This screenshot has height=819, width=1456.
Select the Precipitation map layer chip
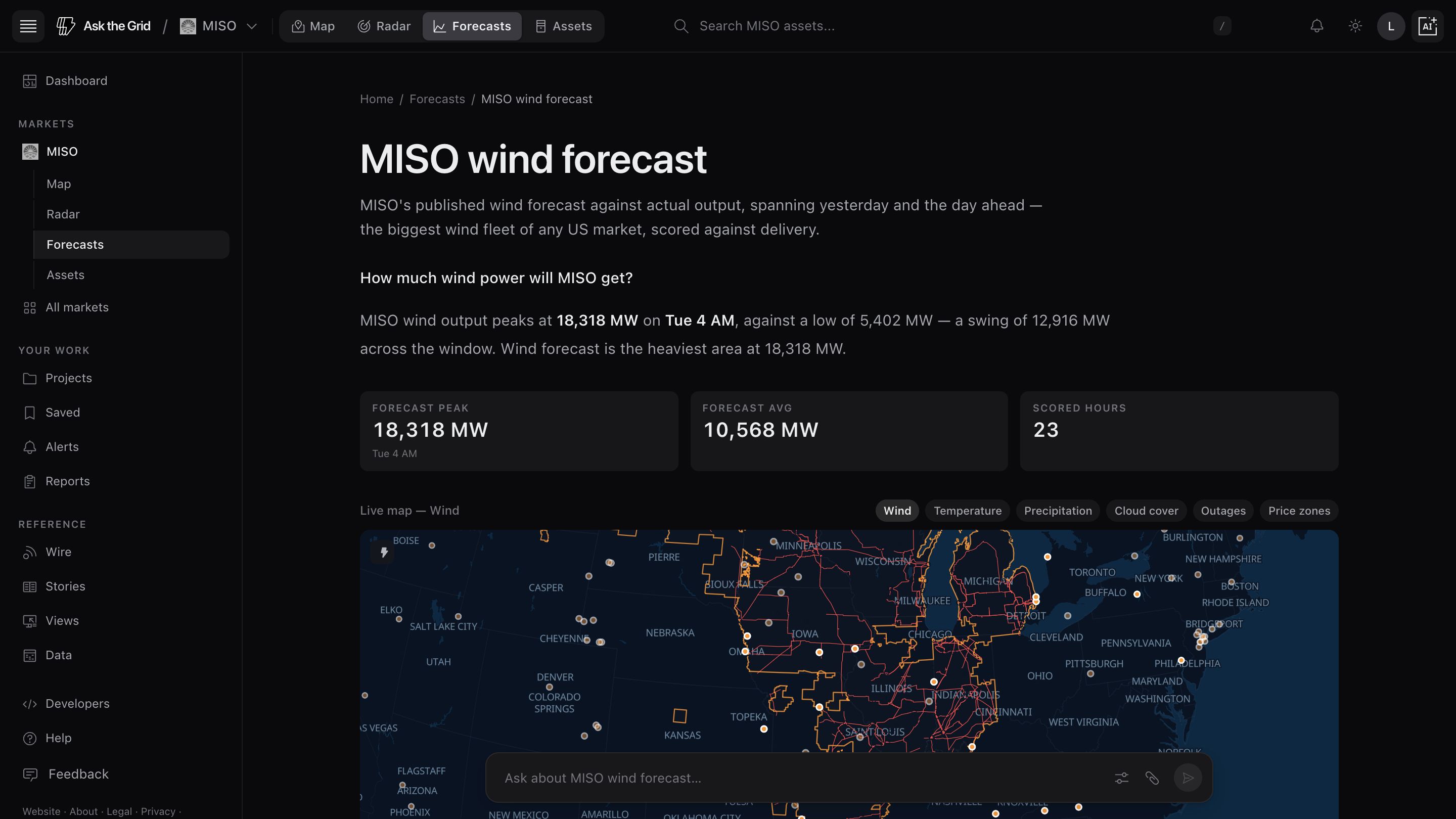[x=1058, y=511]
